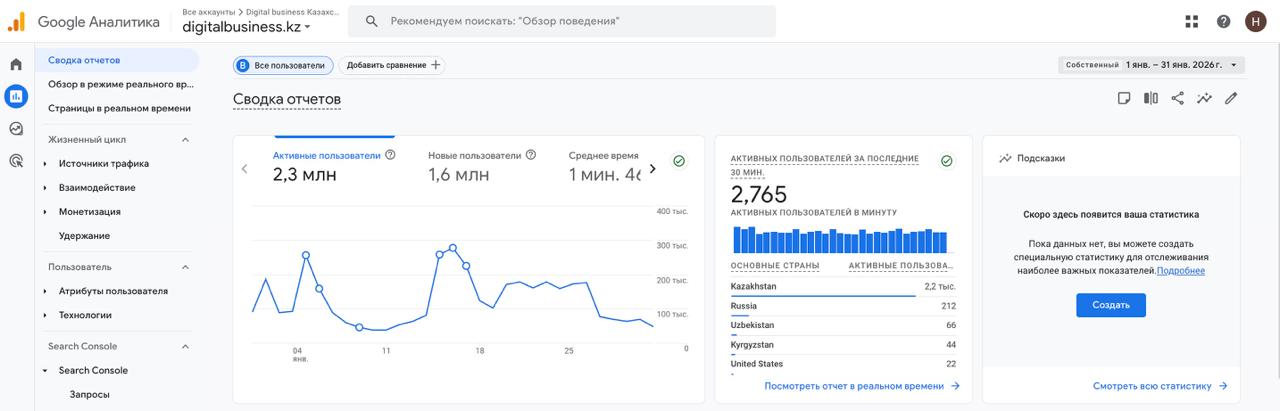Open the Advertising icon in left rail
Image resolution: width=1280 pixels, height=411 pixels.
[16, 160]
